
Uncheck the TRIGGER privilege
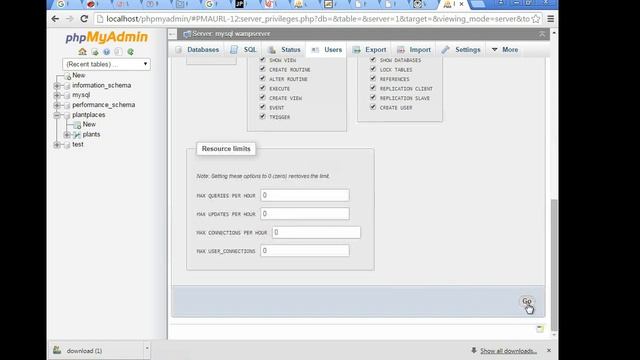click(x=262, y=116)
